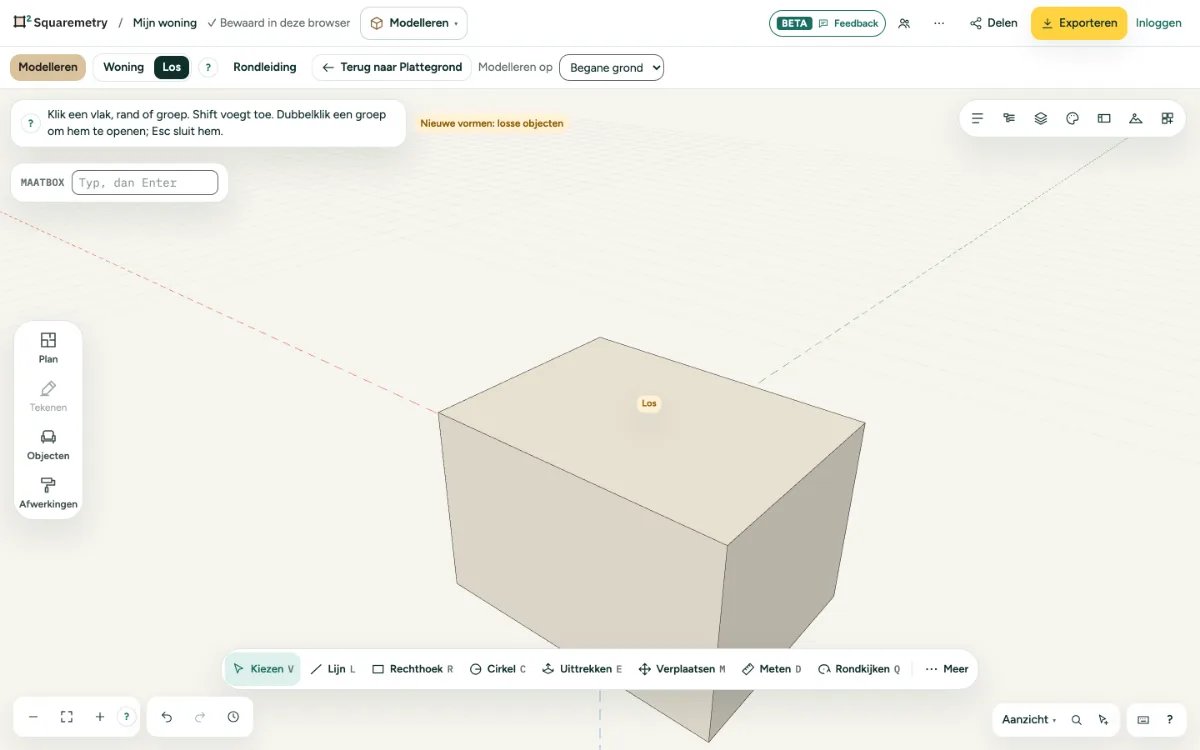Select the Kiezen selection tool
This screenshot has height=750, width=1200.
click(263, 669)
